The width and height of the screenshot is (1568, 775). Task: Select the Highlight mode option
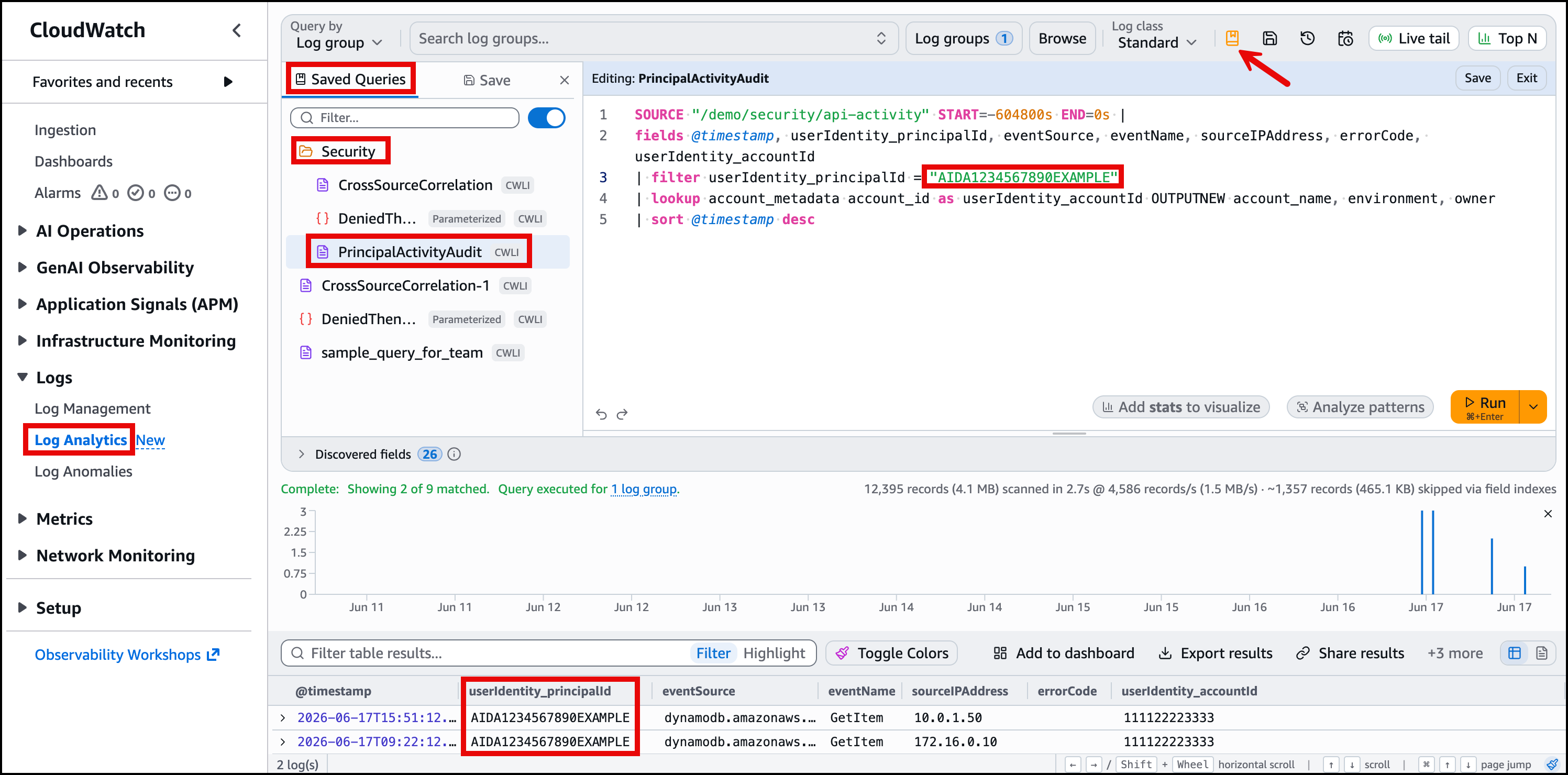pyautogui.click(x=774, y=653)
